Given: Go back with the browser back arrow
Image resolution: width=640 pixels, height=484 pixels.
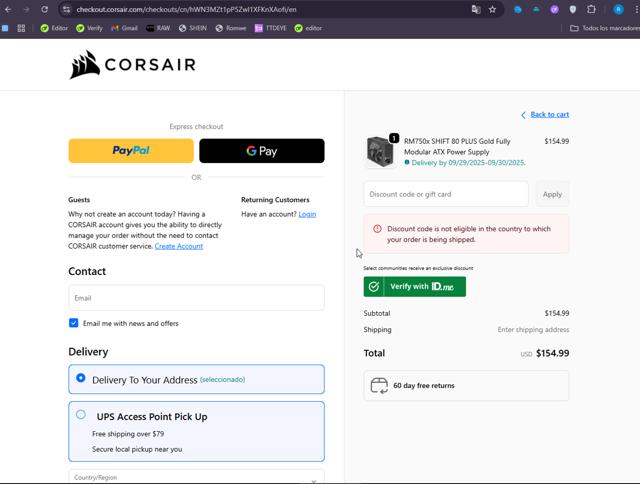Looking at the screenshot, I should 8,9.
